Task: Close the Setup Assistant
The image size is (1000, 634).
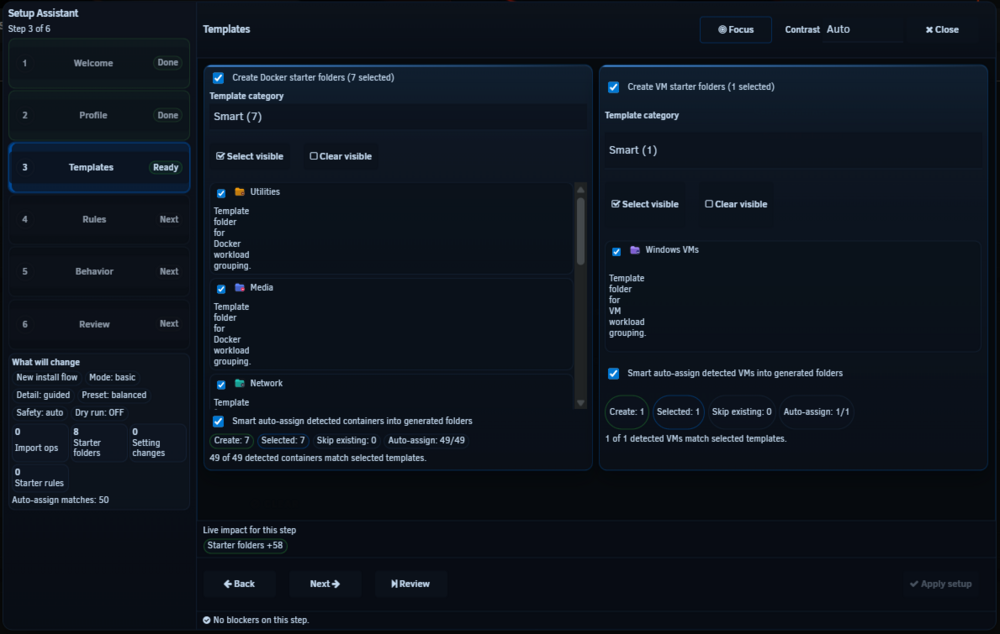Action: click(x=942, y=30)
